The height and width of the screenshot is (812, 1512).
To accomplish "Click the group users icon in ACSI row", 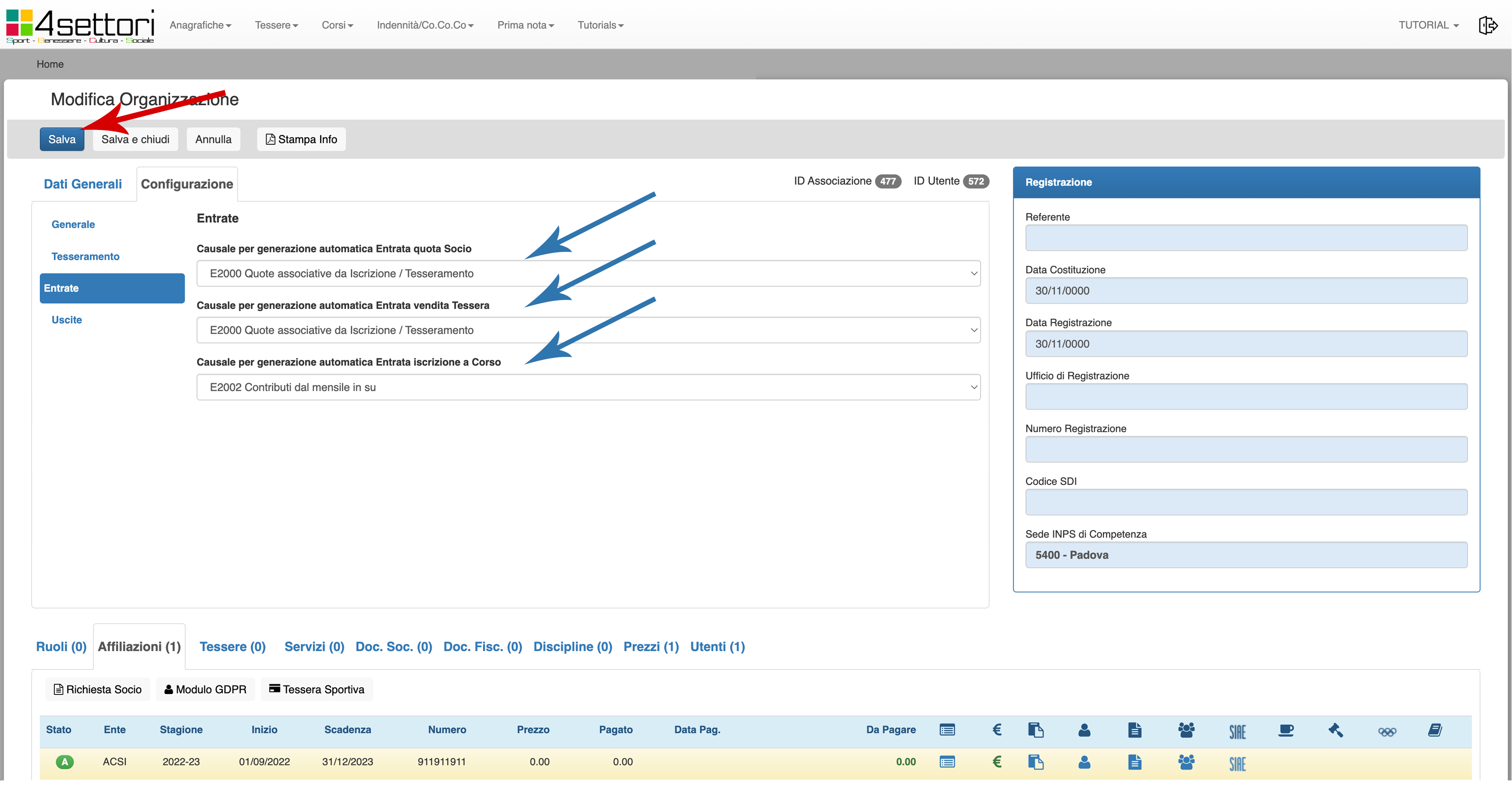I will [1186, 762].
